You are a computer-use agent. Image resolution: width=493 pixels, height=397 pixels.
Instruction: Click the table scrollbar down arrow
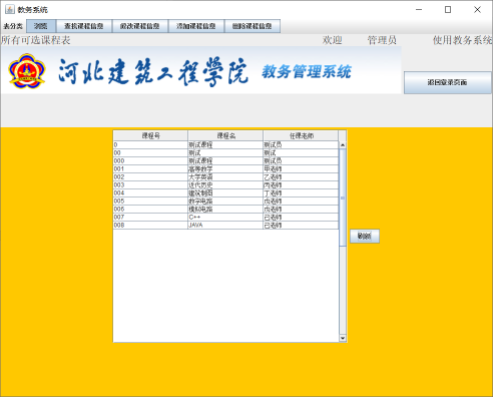point(343,338)
